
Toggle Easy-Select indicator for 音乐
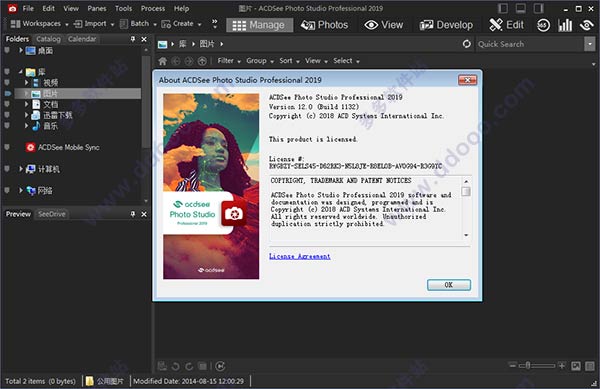click(x=7, y=125)
